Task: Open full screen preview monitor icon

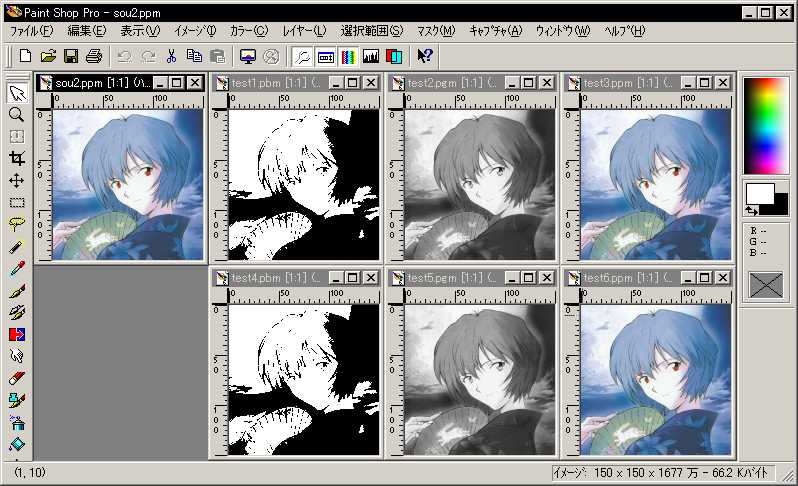Action: click(248, 56)
